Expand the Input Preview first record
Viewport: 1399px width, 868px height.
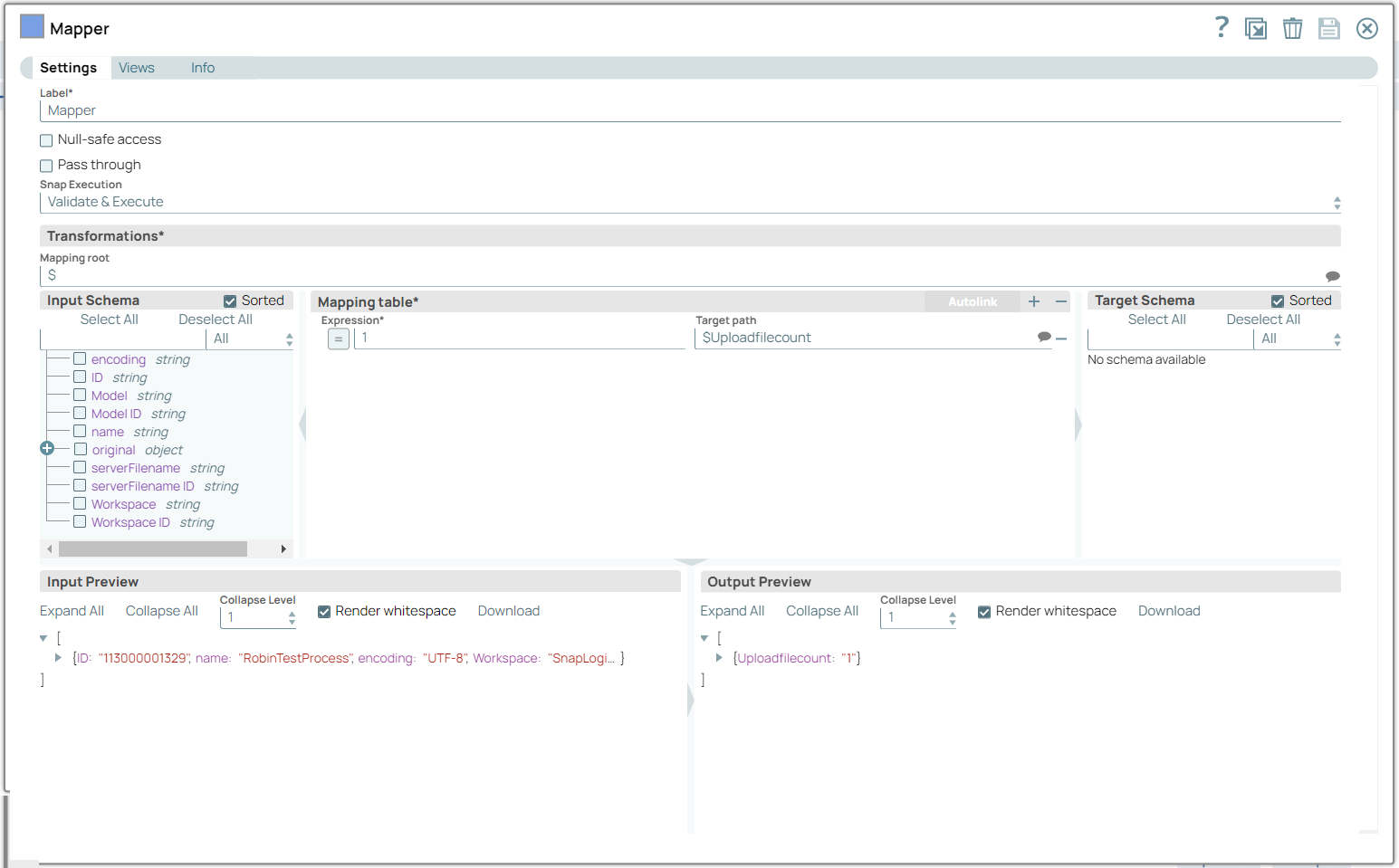(x=58, y=658)
